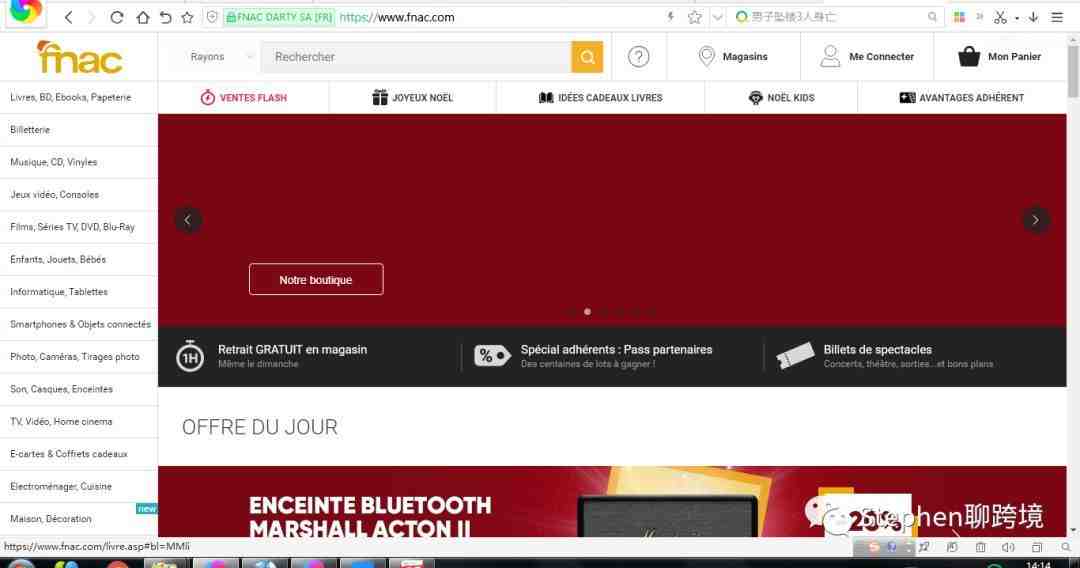The width and height of the screenshot is (1080, 568).
Task: Select Informatique, Tablettes category
Action: [79, 292]
